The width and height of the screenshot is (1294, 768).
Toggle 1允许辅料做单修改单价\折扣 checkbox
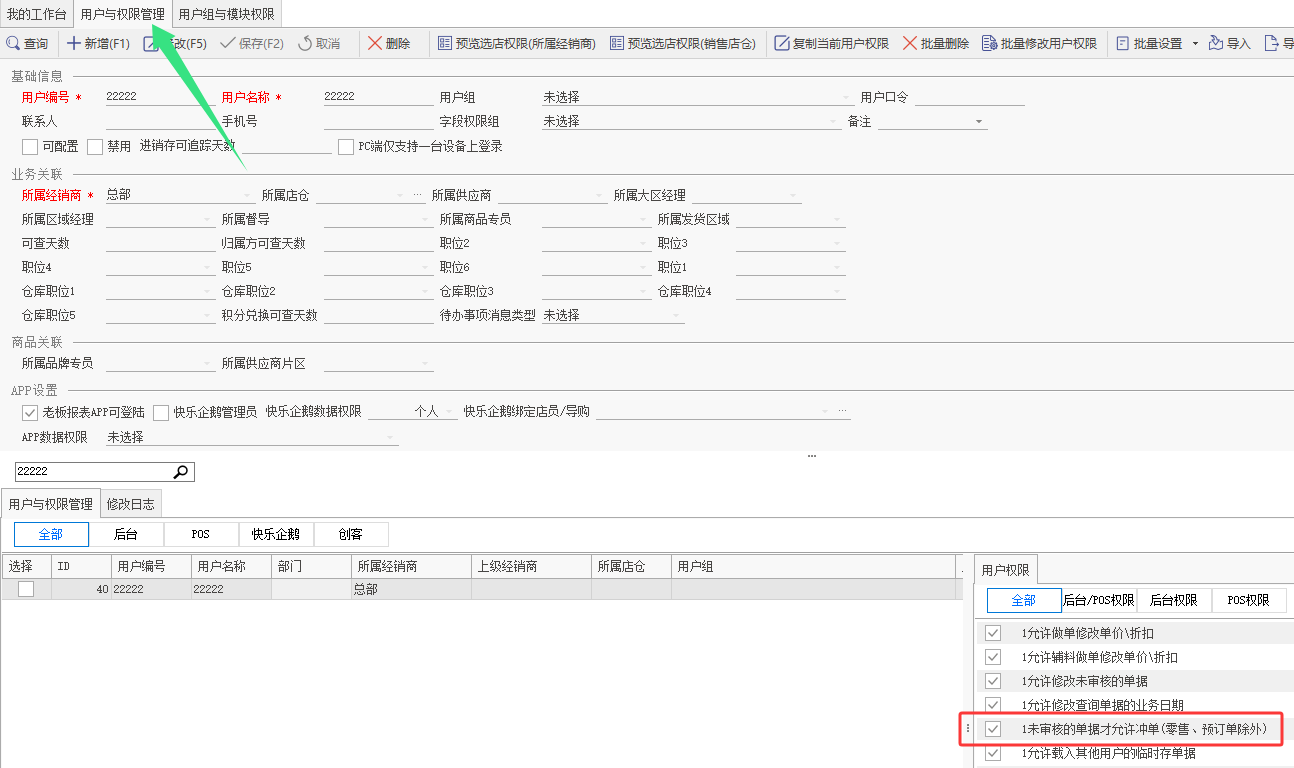pos(993,657)
